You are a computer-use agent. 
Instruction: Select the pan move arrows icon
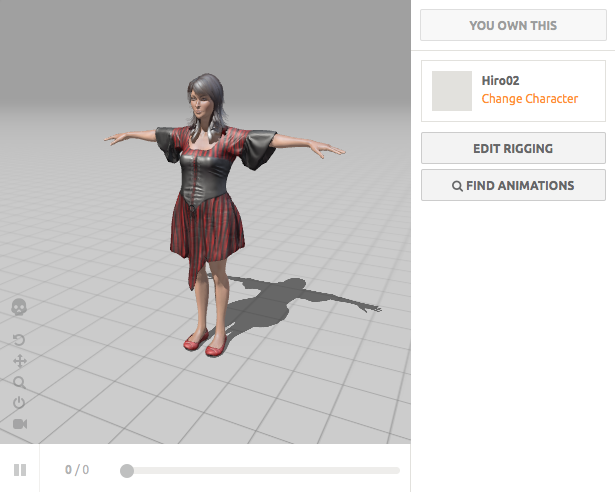click(20, 361)
